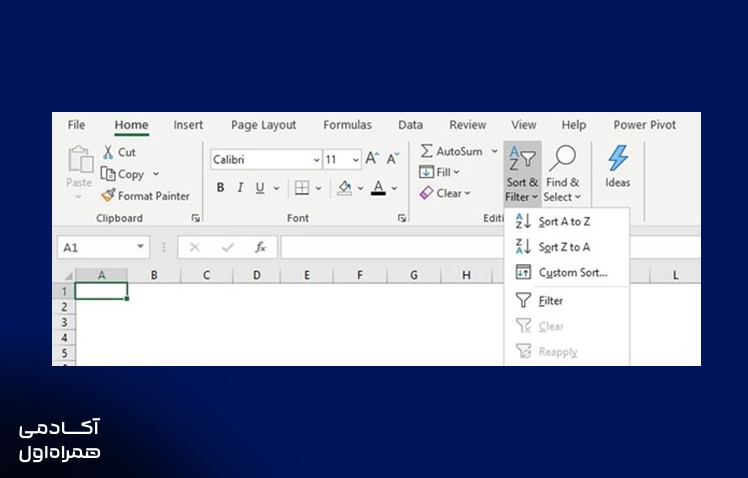Open the Power Pivot tab

[644, 125]
